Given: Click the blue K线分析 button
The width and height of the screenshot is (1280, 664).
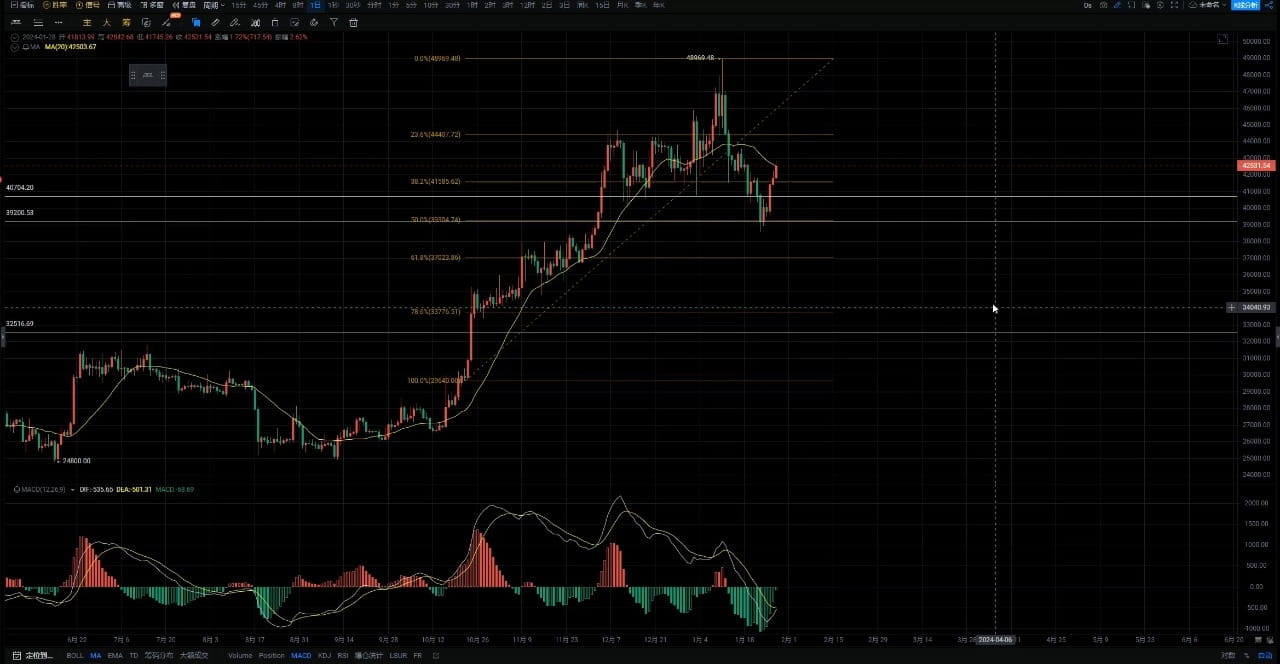Looking at the screenshot, I should pyautogui.click(x=1246, y=5).
